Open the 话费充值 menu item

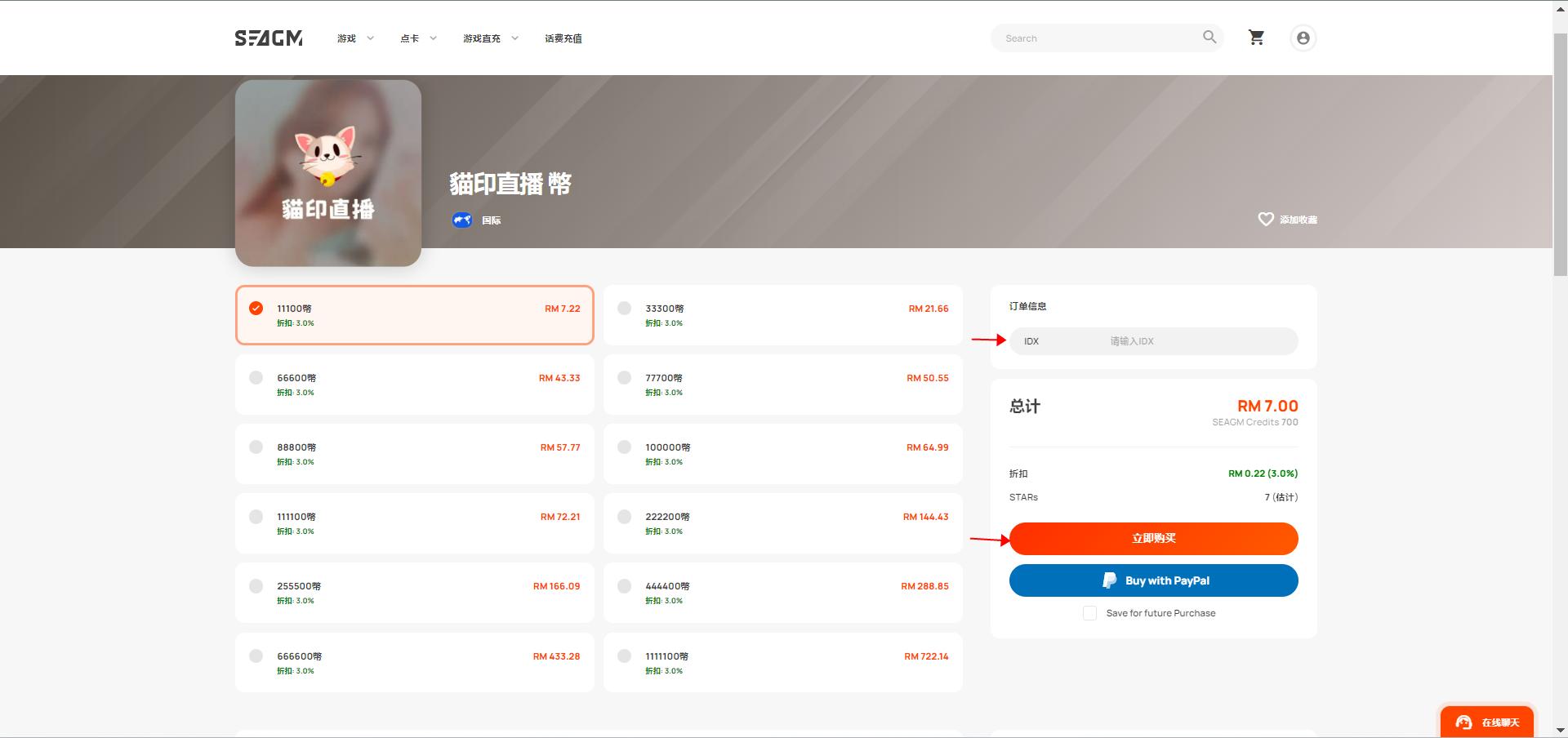563,38
